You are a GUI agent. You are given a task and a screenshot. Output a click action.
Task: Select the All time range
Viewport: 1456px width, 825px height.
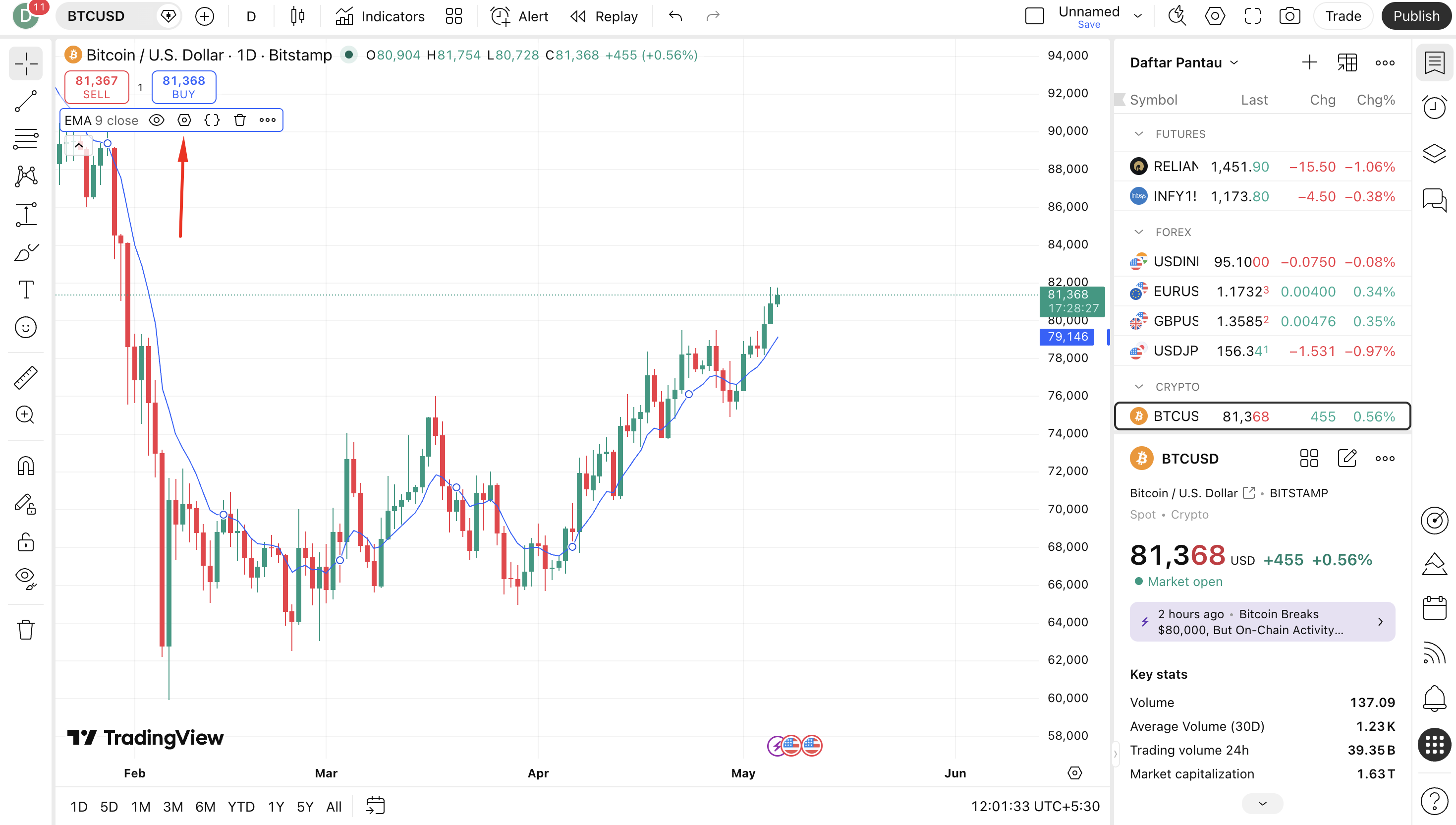coord(334,806)
